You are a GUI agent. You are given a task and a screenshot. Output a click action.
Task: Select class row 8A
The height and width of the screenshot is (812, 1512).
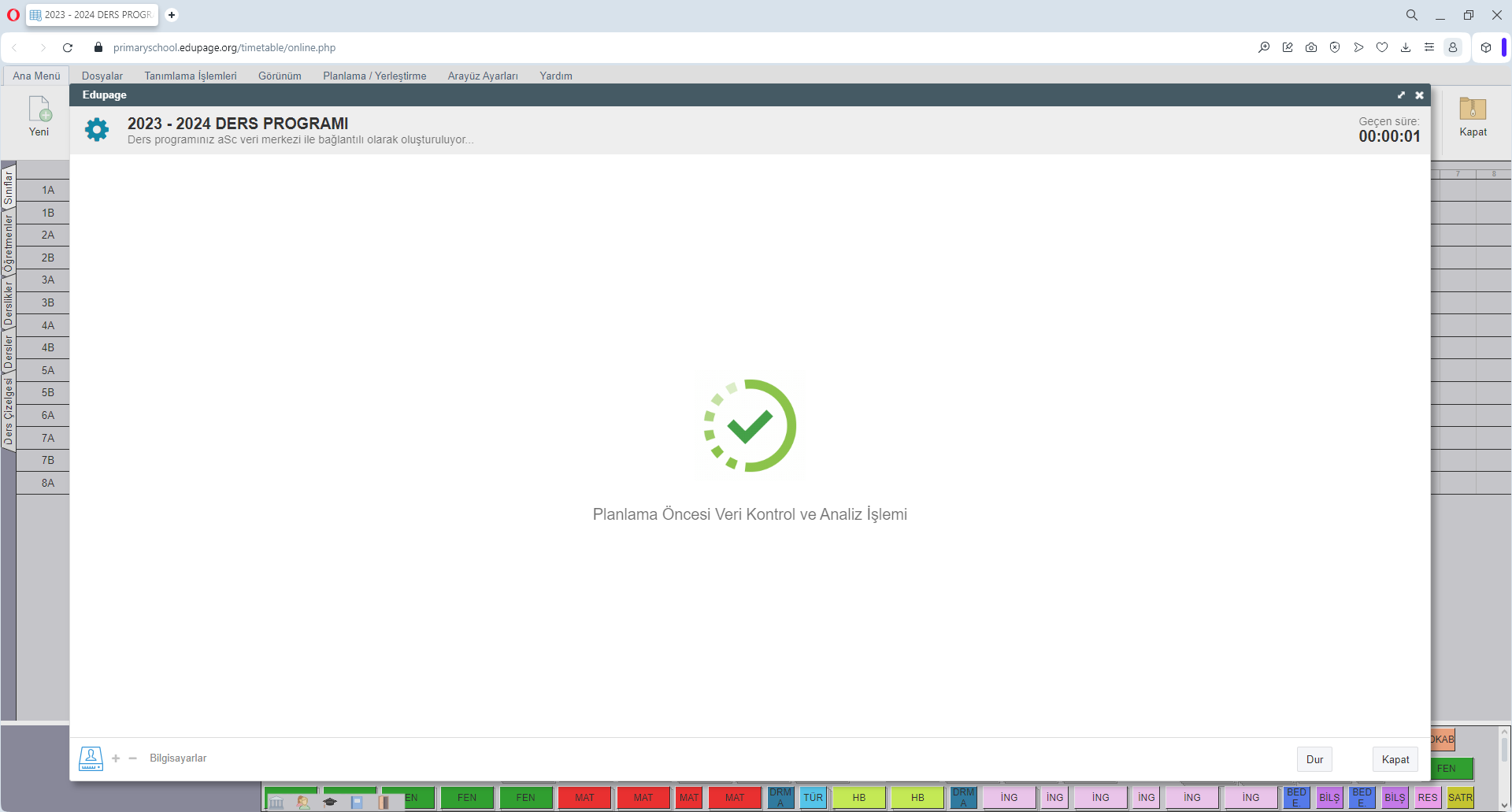coord(43,483)
